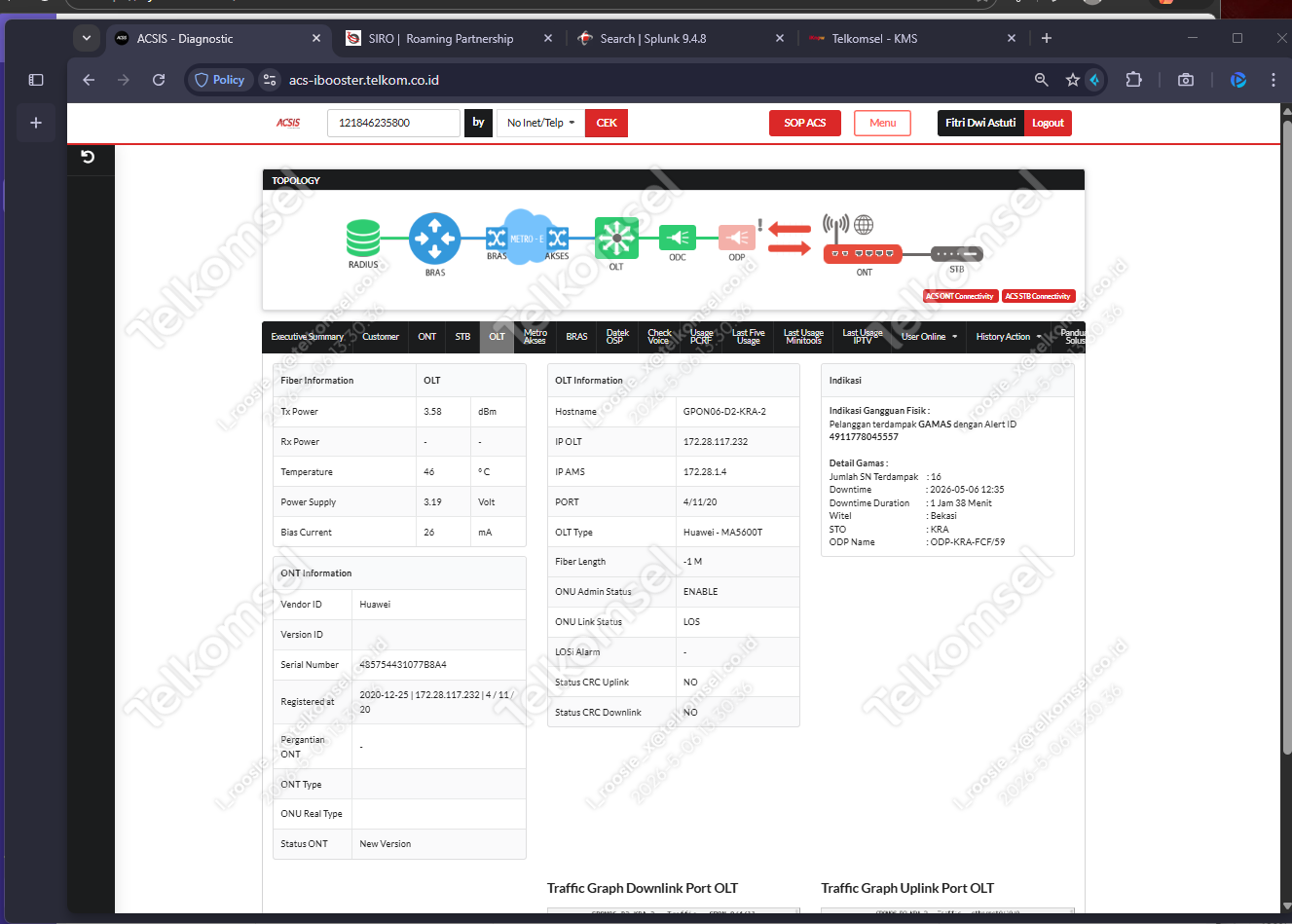Viewport: 1292px width, 924px height.
Task: Select the blue BRAS router icon
Action: pos(434,239)
